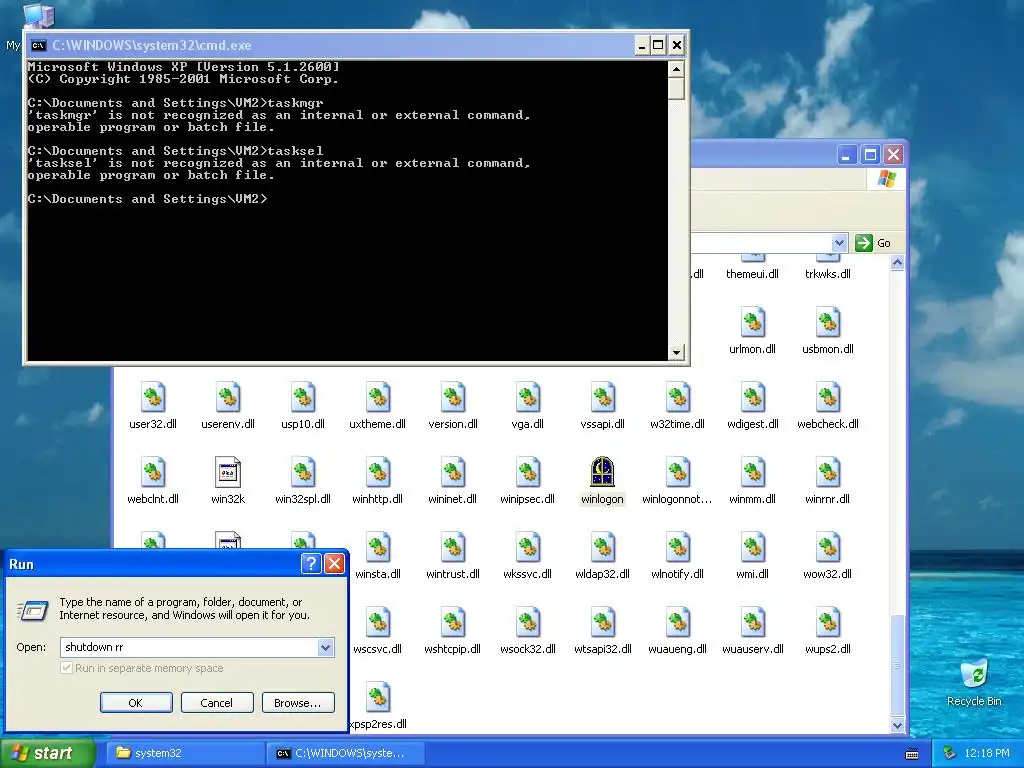The width and height of the screenshot is (1024, 768).
Task: Select the wldap32.dll file icon
Action: pyautogui.click(x=603, y=548)
